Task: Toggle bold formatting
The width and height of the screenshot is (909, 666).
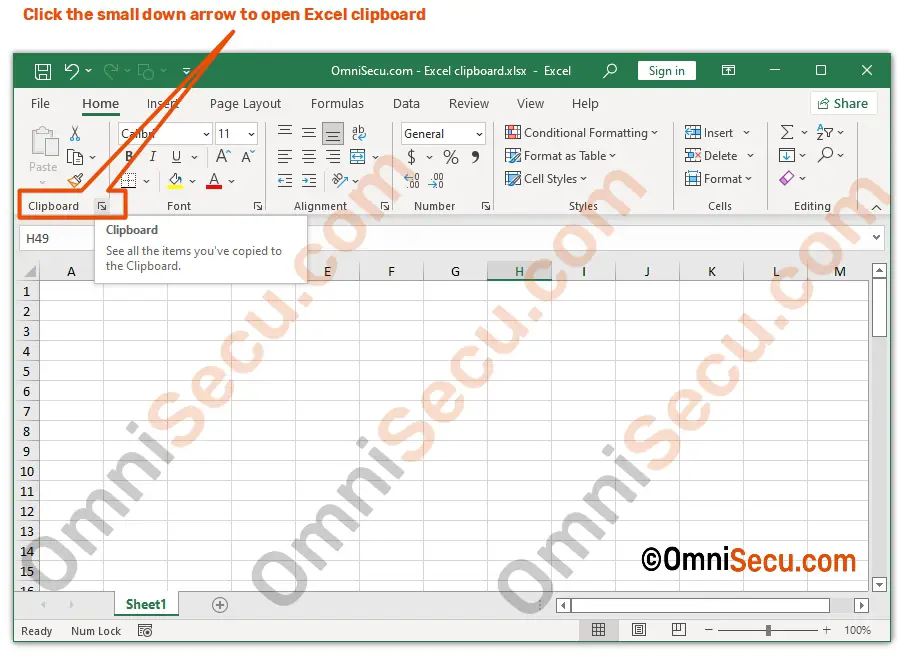Action: click(x=129, y=157)
